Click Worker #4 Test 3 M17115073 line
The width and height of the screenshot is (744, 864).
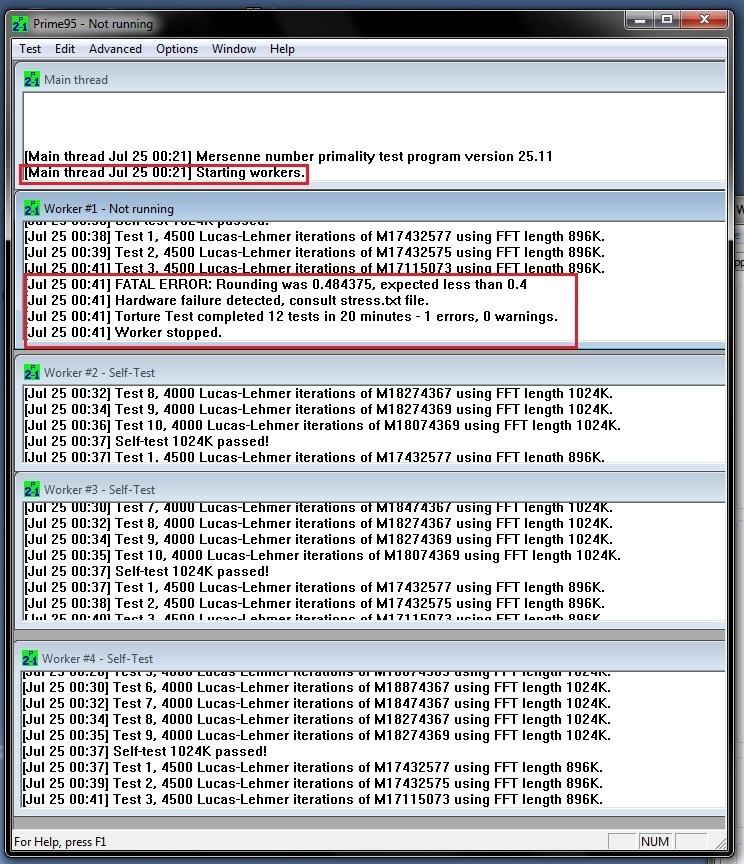pyautogui.click(x=312, y=799)
